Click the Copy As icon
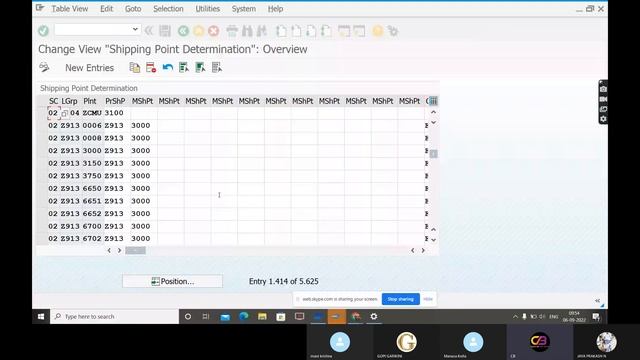The height and width of the screenshot is (360, 640). coord(135,67)
